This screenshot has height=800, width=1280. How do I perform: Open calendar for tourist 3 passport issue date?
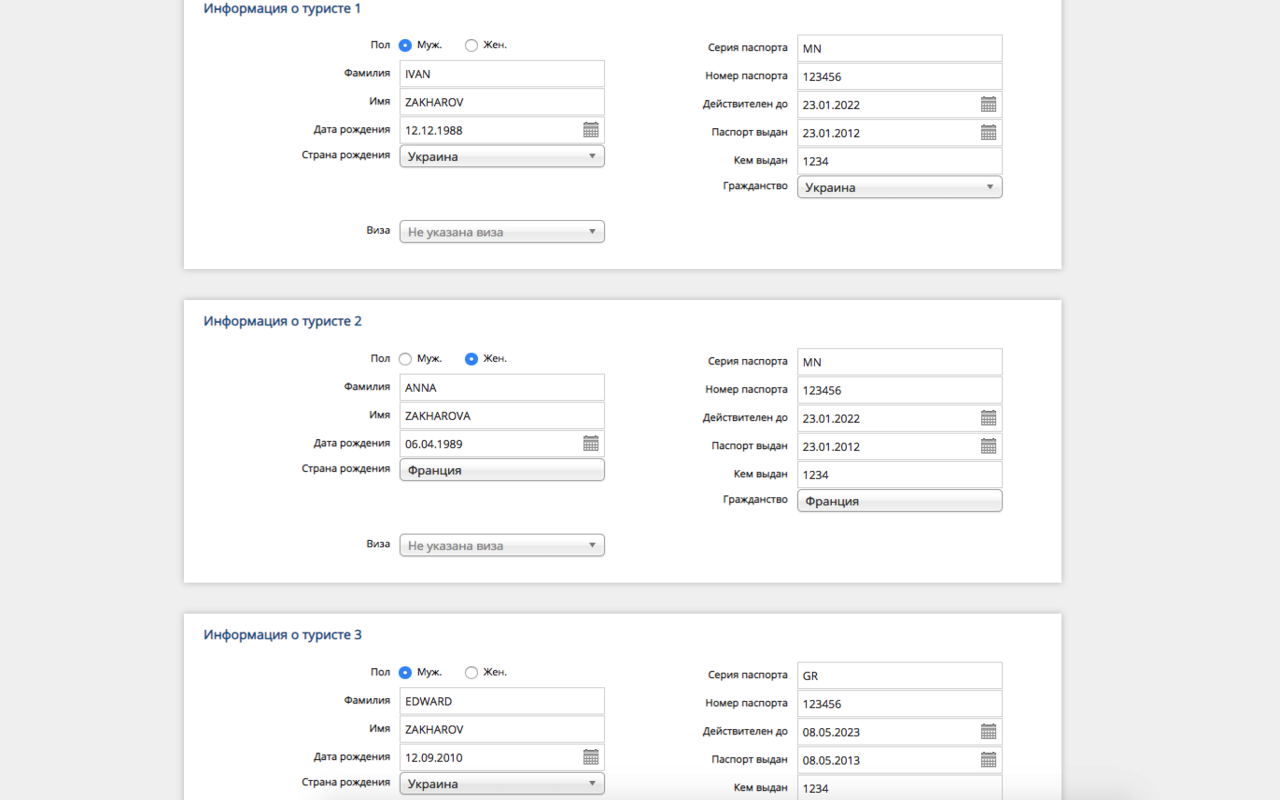988,759
